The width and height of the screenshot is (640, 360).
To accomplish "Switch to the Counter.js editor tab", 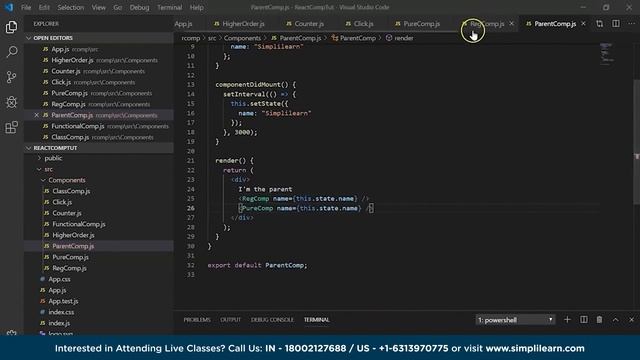I will coord(305,24).
